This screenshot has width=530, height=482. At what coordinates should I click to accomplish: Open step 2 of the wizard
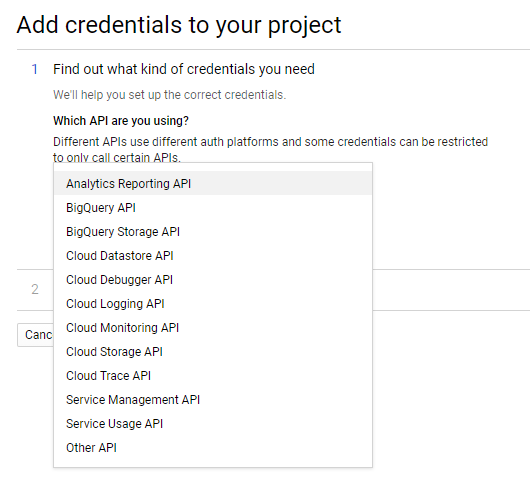[35, 289]
